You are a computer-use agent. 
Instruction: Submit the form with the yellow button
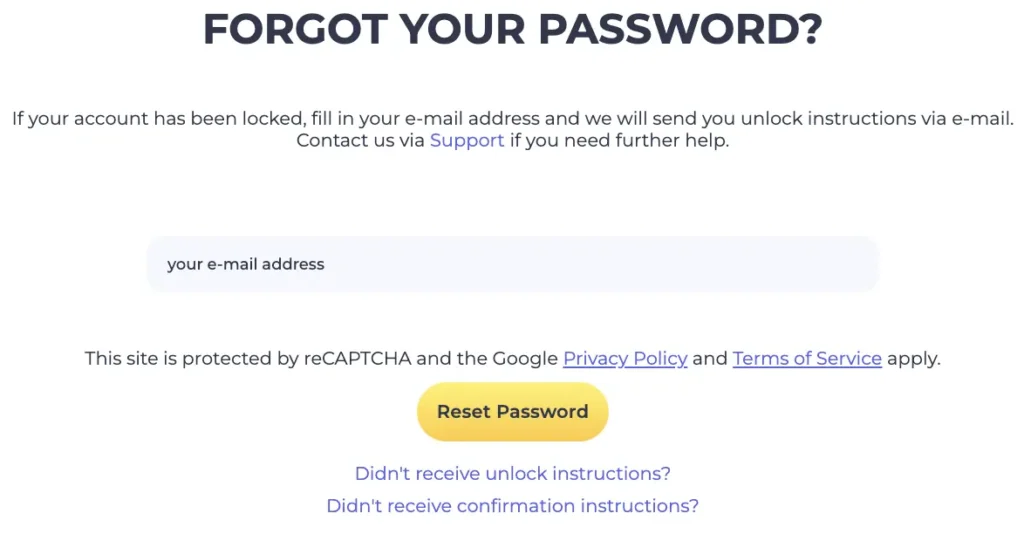pos(512,412)
